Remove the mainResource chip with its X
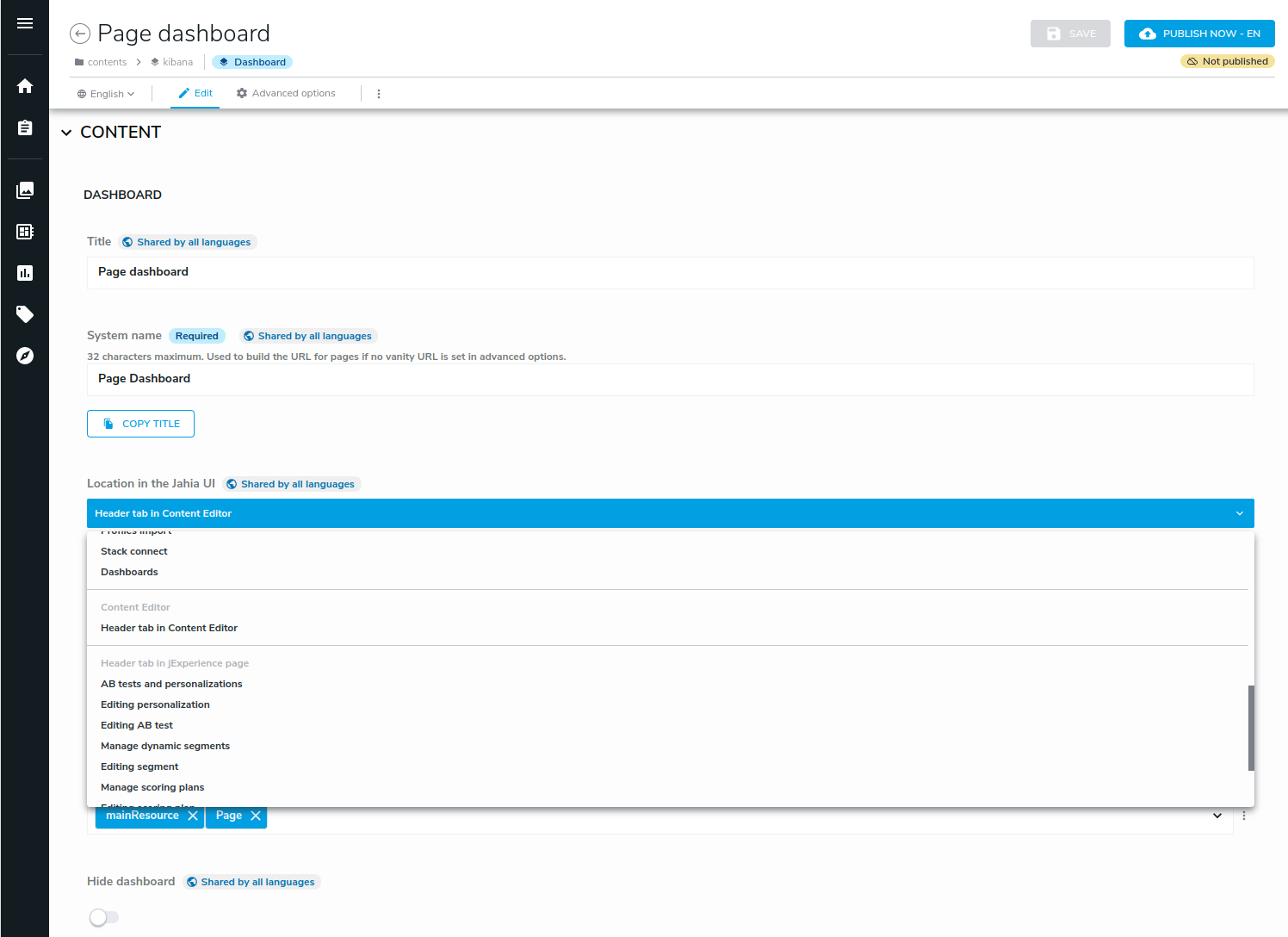 (193, 815)
